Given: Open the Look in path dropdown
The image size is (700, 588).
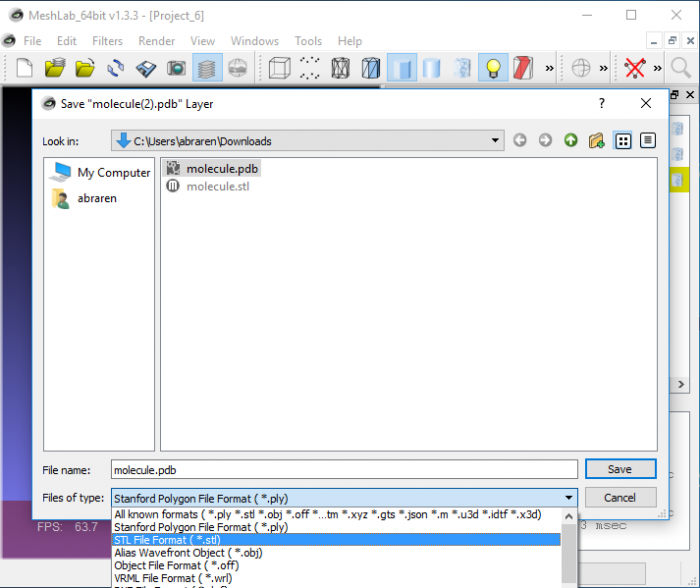Looking at the screenshot, I should [x=495, y=141].
